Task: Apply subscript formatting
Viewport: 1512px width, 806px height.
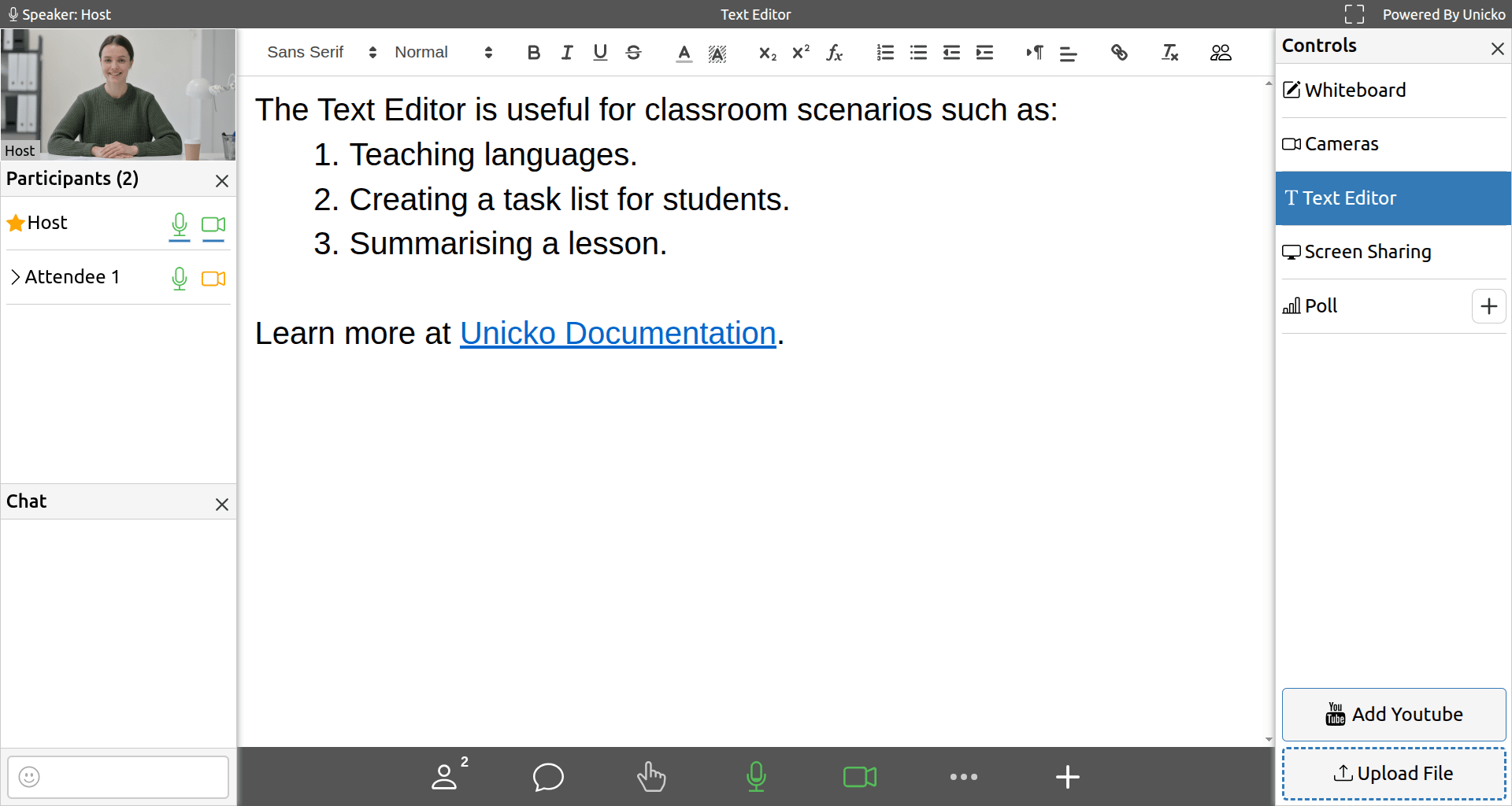Action: pos(767,53)
